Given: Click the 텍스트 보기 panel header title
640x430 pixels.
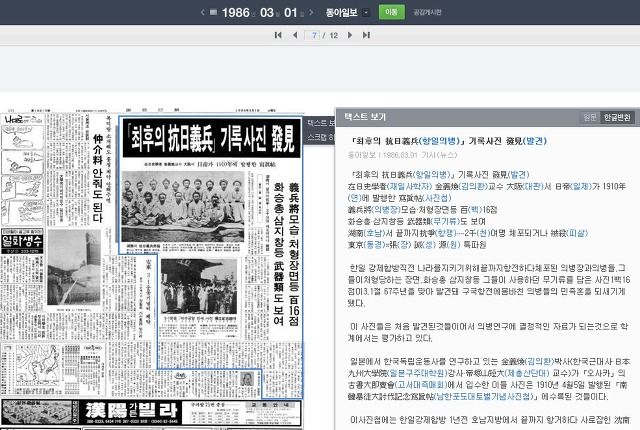Looking at the screenshot, I should click(x=365, y=117).
